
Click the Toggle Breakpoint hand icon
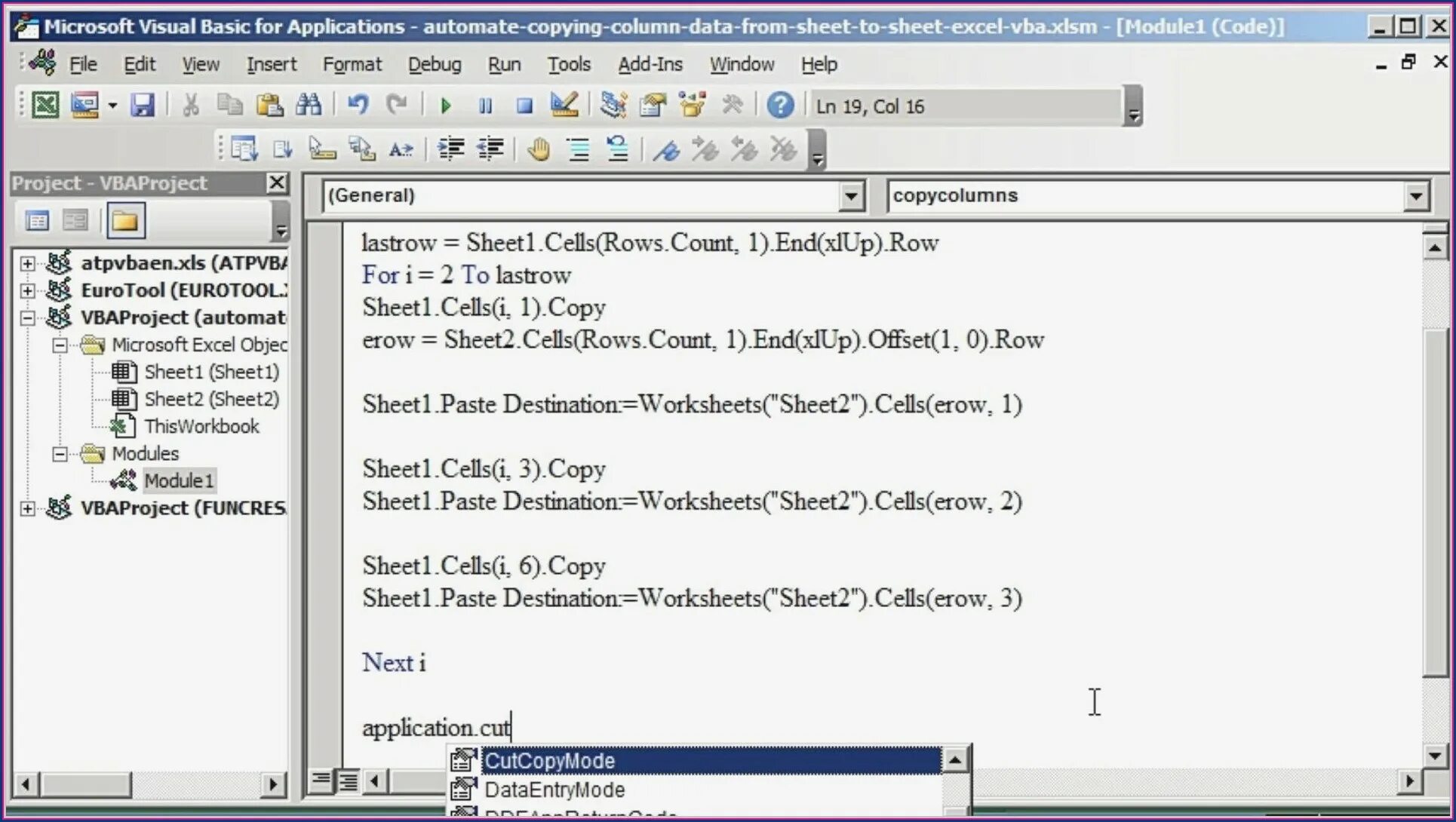(x=538, y=149)
